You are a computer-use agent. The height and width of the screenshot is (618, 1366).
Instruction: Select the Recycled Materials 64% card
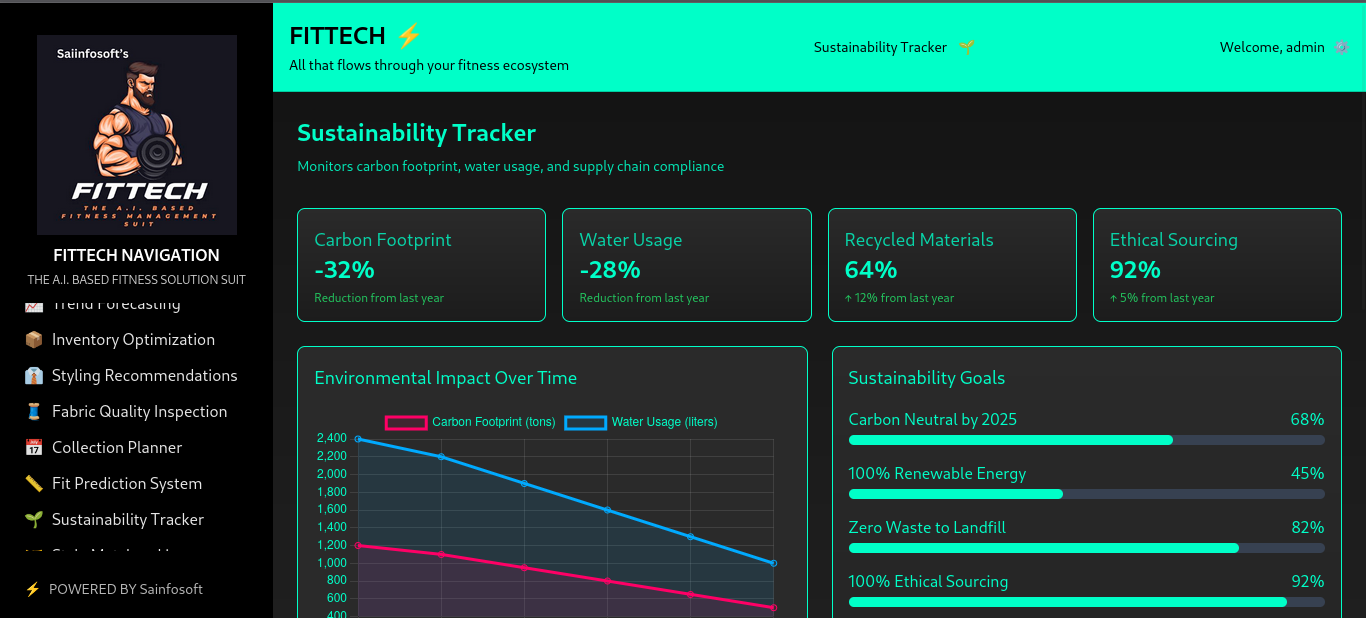pos(952,265)
